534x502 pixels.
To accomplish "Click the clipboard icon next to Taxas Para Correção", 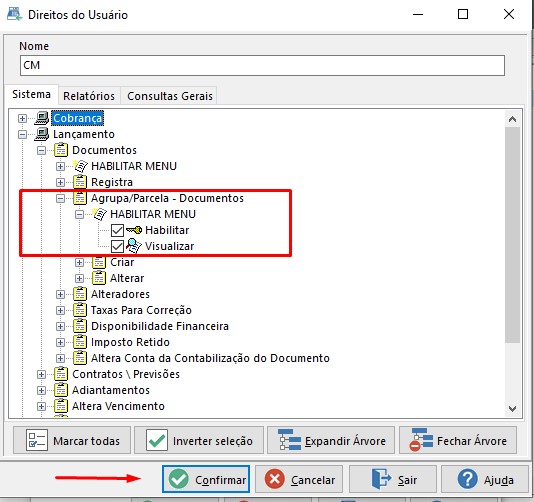I will point(80,310).
